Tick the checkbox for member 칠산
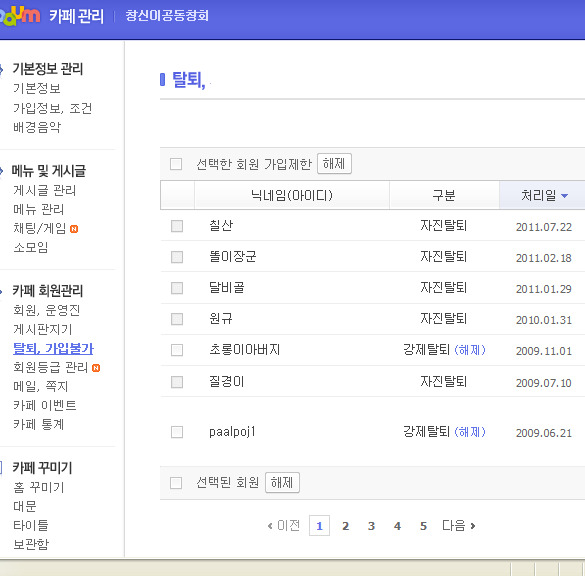Viewport: 585px width, 576px height. [177, 226]
